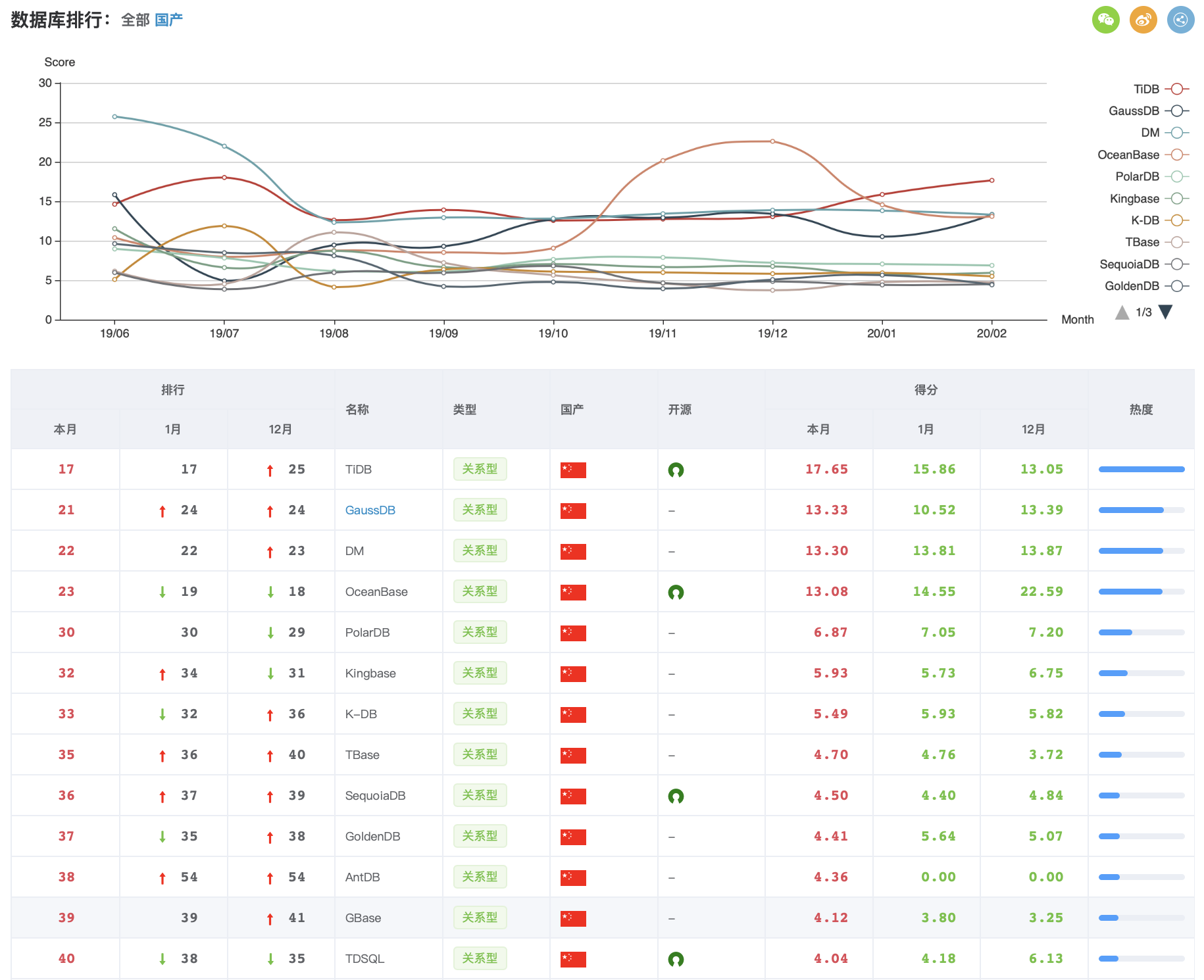The image size is (1204, 980).
Task: Open the GaussDB database link
Action: tap(370, 510)
